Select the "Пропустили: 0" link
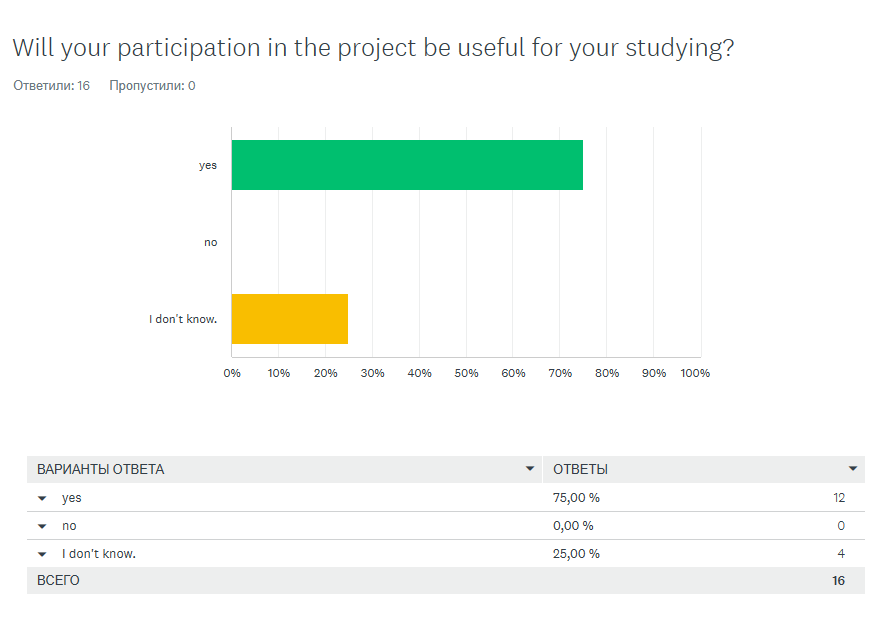Viewport: 895px width, 619px height. [150, 86]
